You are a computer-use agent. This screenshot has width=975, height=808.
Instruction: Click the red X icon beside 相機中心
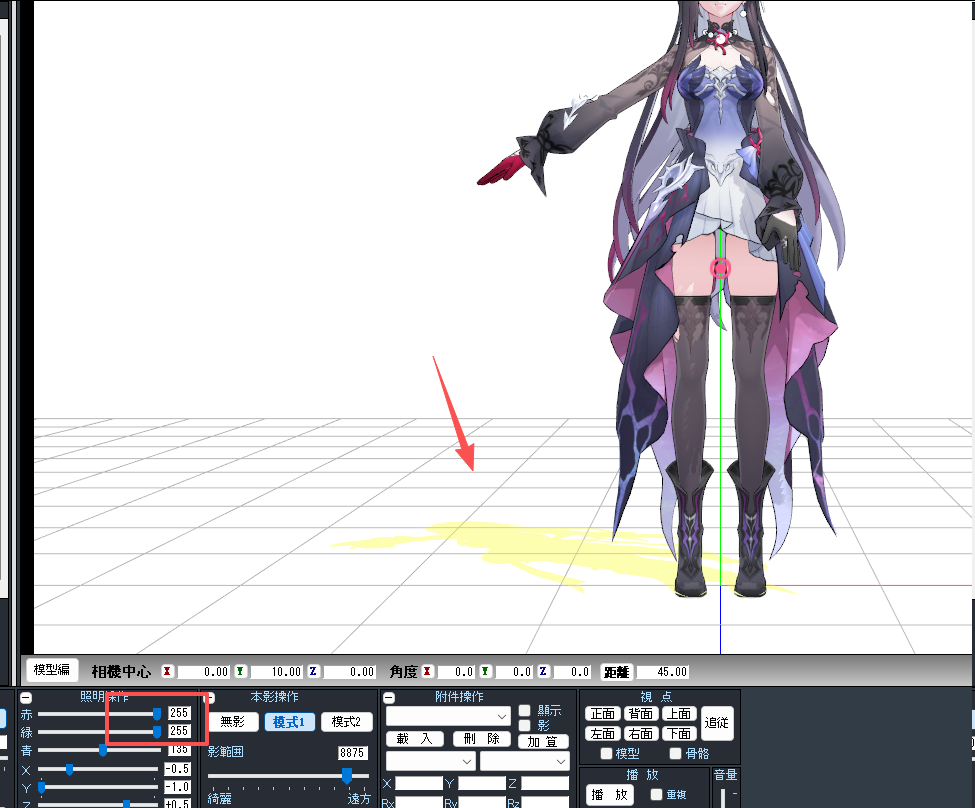pyautogui.click(x=167, y=672)
